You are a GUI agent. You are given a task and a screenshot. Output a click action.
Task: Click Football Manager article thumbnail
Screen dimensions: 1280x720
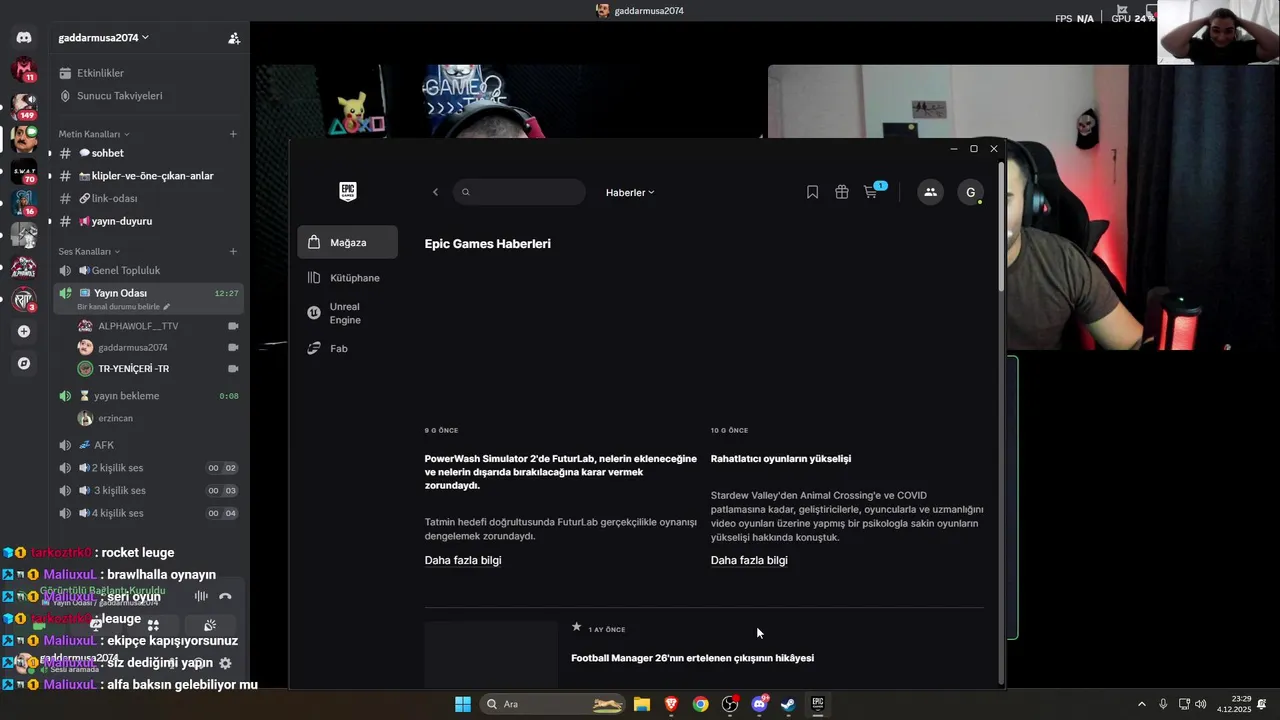[x=491, y=655]
